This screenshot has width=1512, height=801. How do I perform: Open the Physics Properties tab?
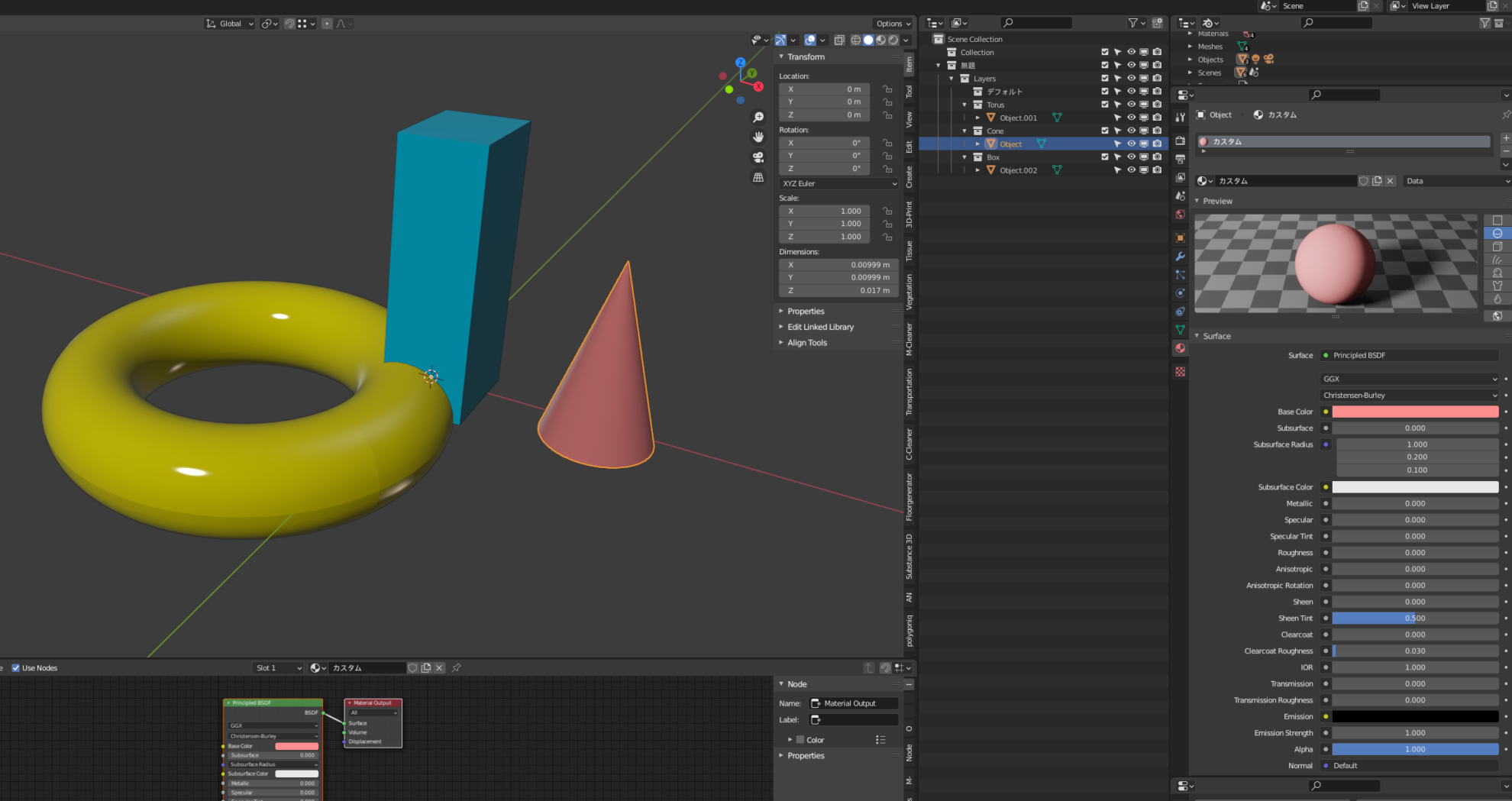pos(1181,293)
